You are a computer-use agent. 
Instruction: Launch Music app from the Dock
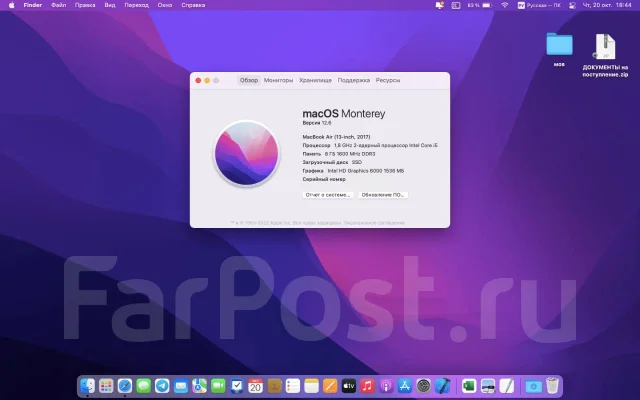pos(367,386)
